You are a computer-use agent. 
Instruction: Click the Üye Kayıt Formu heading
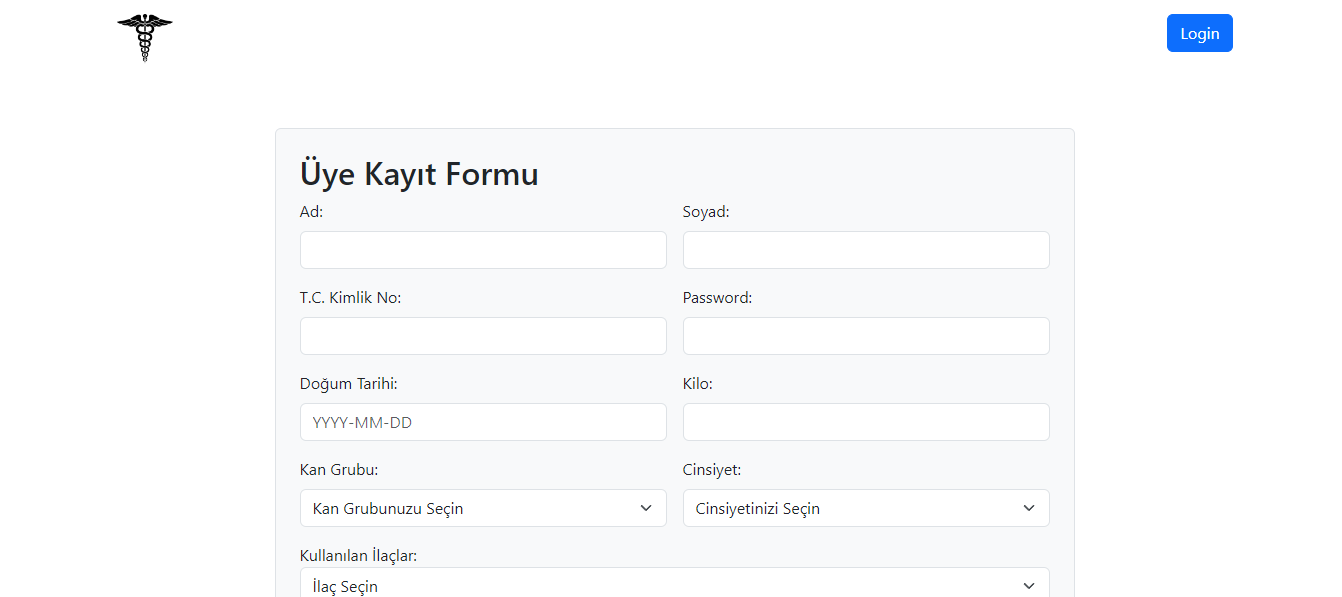point(419,174)
